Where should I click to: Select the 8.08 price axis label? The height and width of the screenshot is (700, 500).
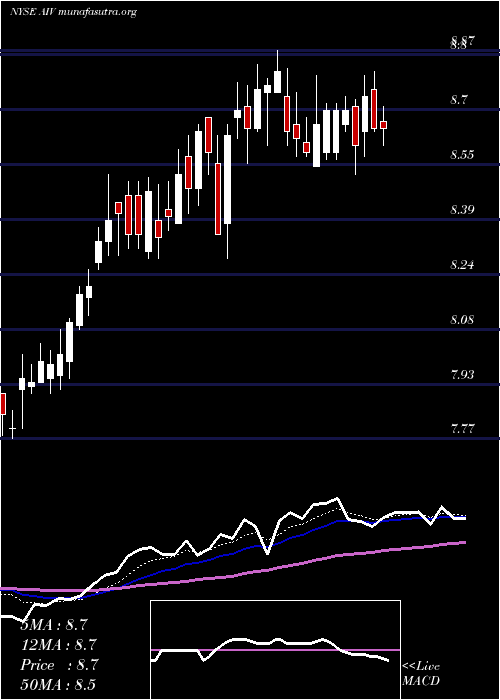tap(462, 320)
